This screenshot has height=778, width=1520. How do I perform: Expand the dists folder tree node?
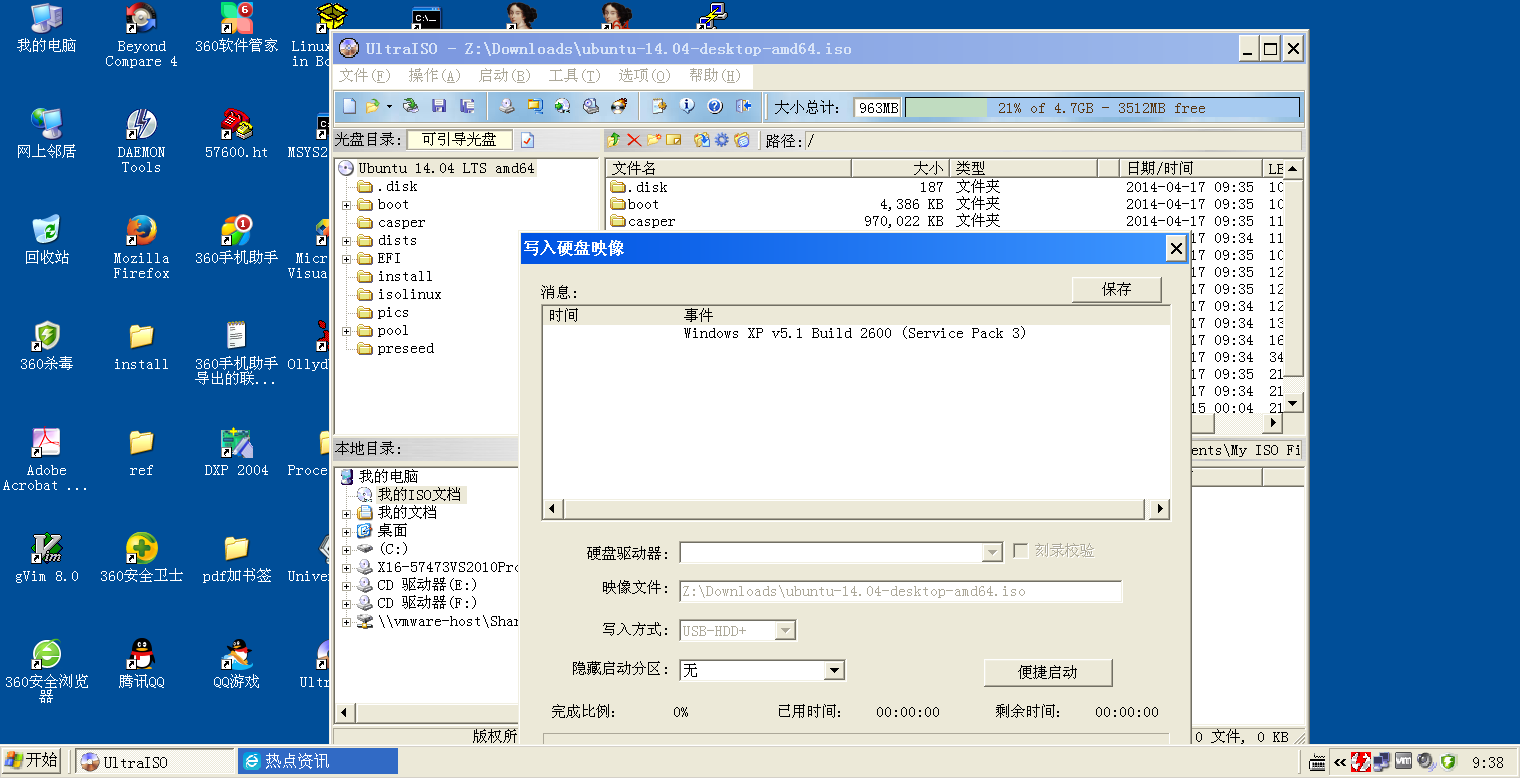point(347,241)
